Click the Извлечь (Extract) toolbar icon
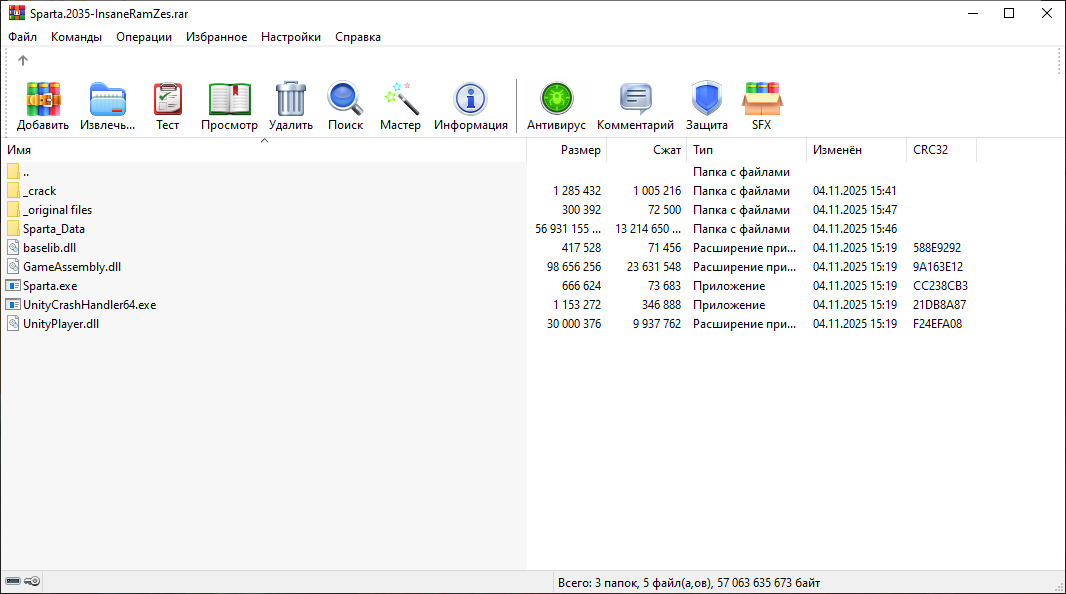This screenshot has width=1066, height=594. click(108, 100)
